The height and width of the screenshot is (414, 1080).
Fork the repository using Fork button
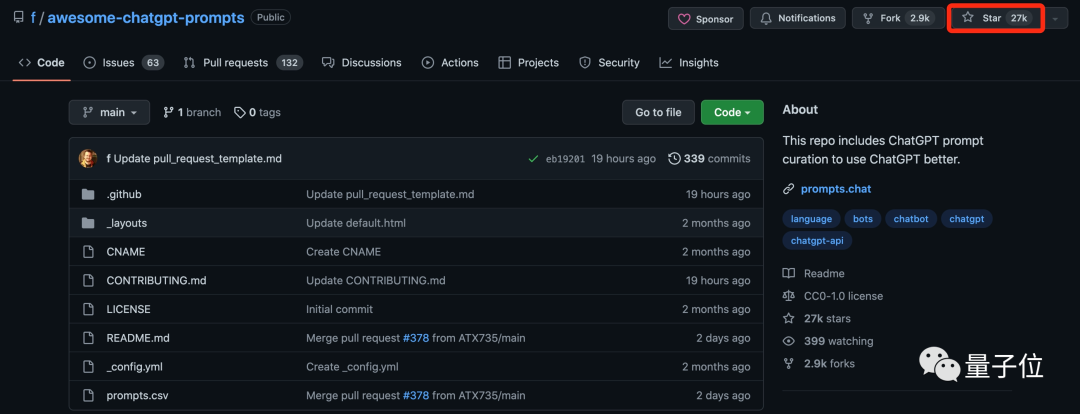(892, 18)
